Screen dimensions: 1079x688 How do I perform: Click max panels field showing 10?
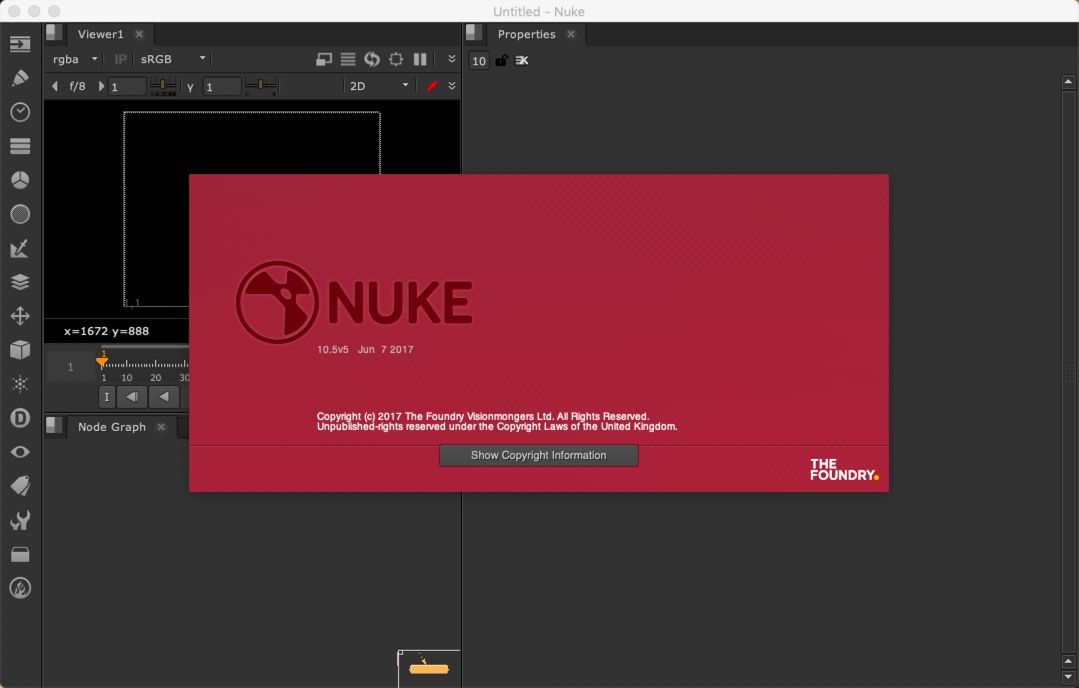click(479, 61)
